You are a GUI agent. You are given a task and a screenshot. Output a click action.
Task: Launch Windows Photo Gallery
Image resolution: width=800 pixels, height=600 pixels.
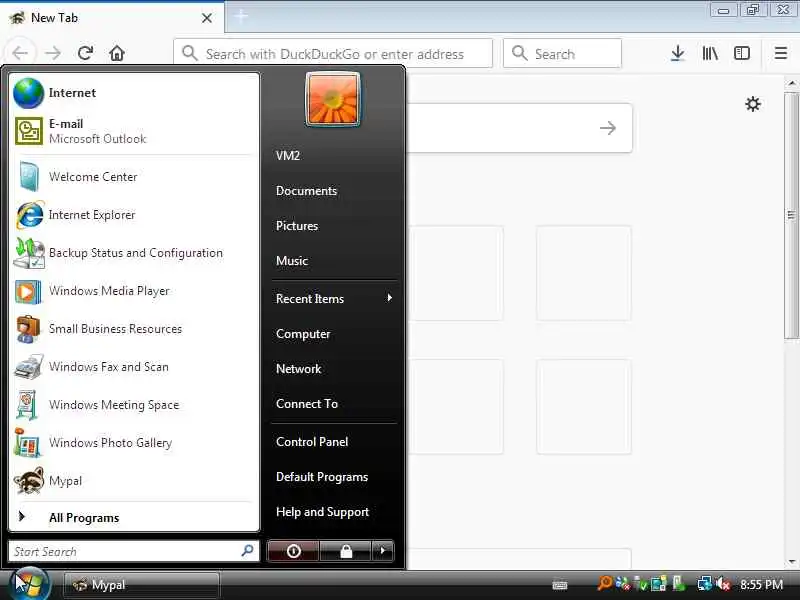134,443
